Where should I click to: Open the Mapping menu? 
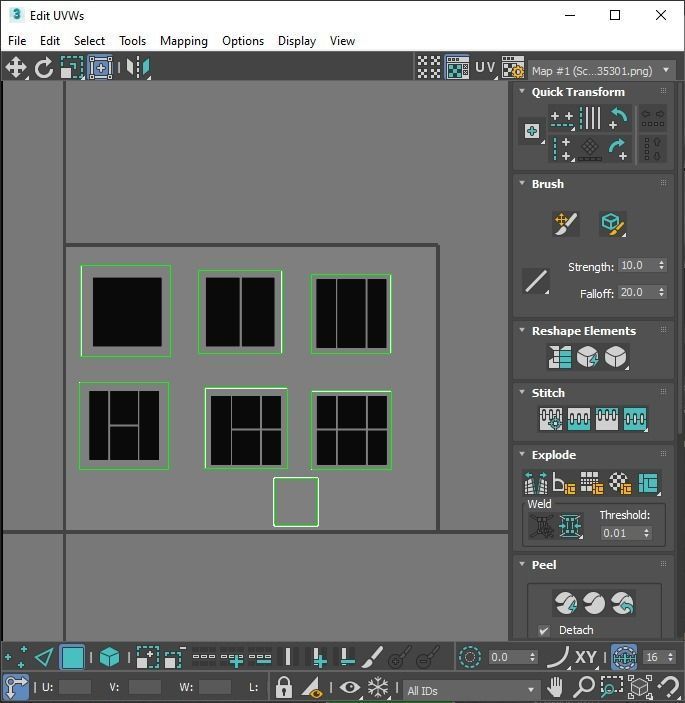(184, 41)
